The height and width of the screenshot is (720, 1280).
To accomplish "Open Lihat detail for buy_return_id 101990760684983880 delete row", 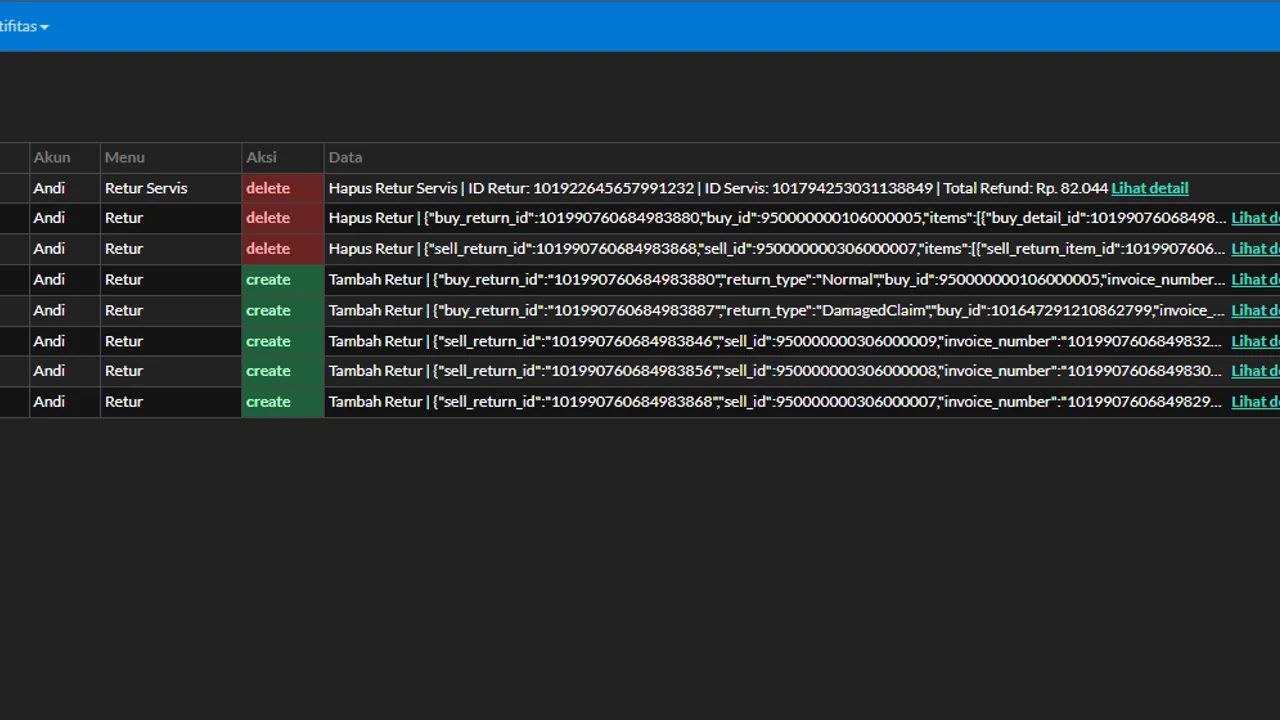I will click(1255, 218).
